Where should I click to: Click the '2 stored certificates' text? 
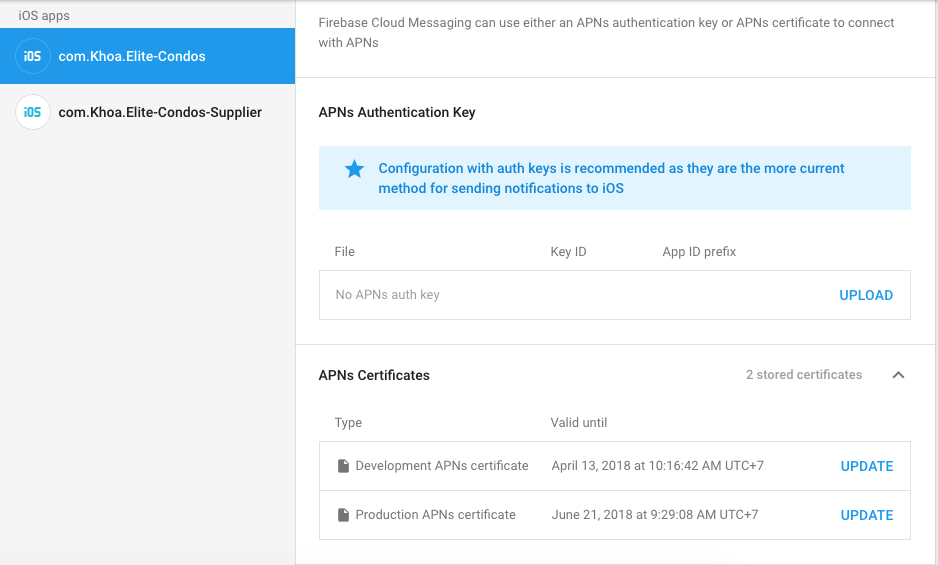pyautogui.click(x=803, y=375)
